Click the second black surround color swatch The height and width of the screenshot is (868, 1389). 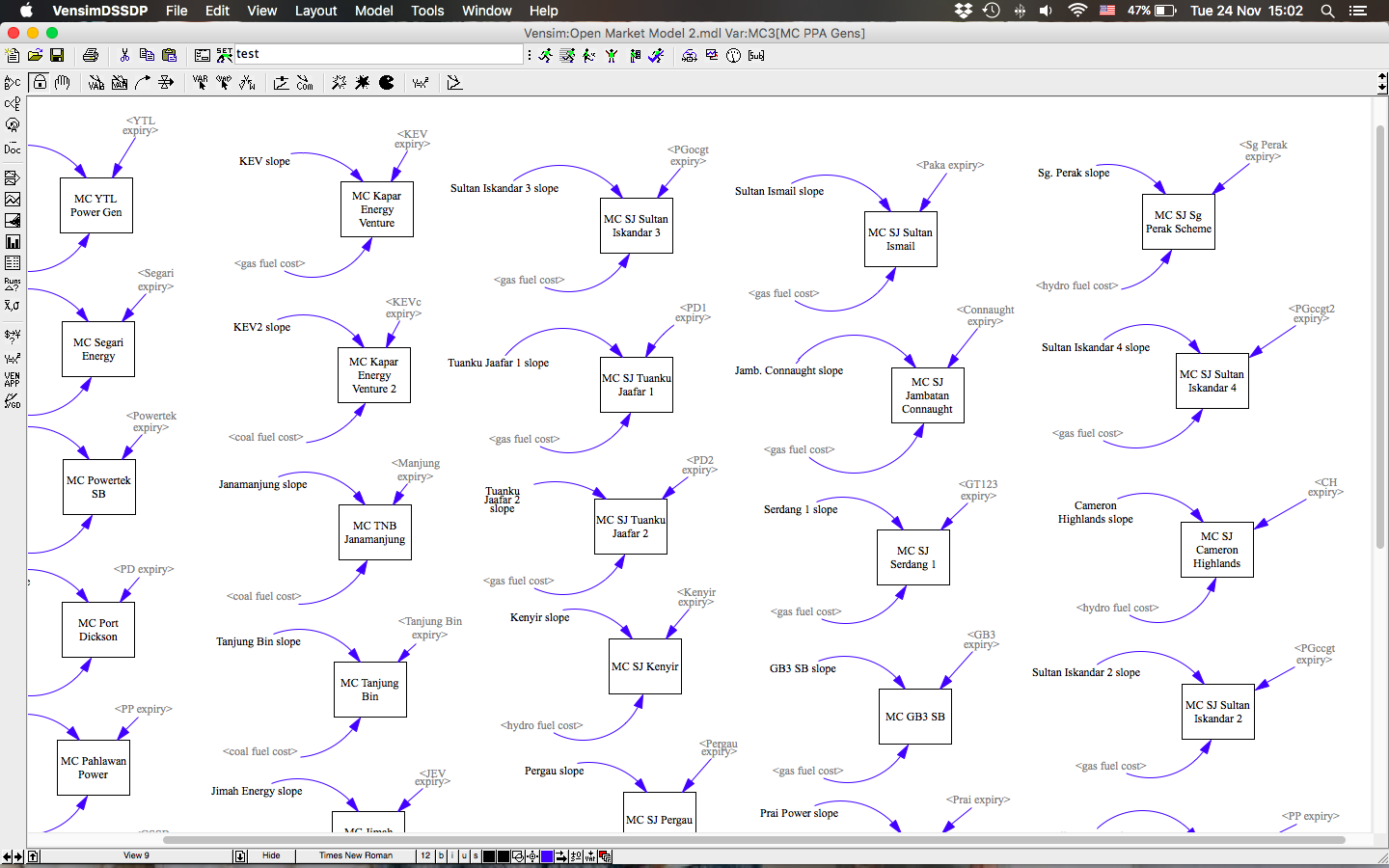[x=504, y=856]
